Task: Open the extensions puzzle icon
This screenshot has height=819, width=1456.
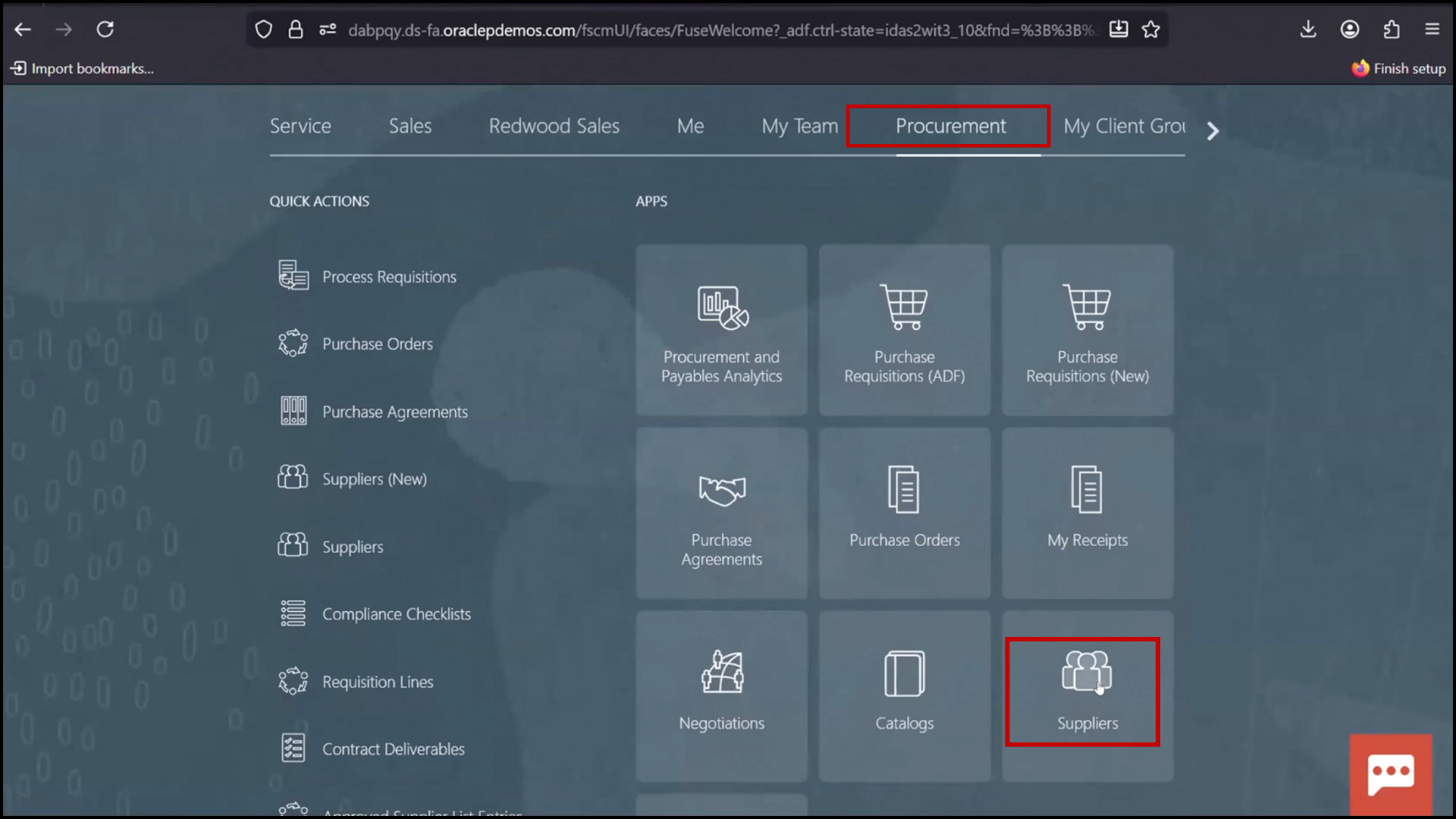Action: 1392,30
